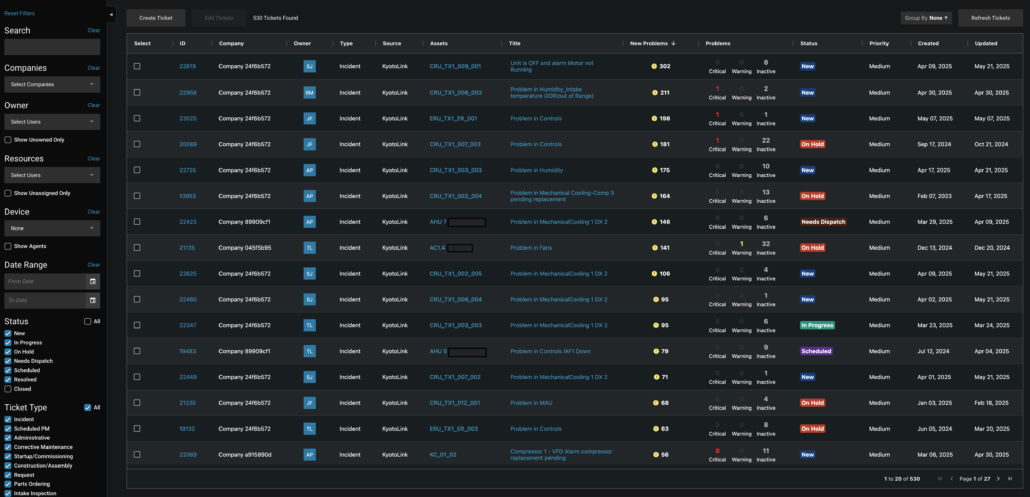Uncheck the Ticket Type All checkbox
1030x497 pixels.
tap(87, 408)
